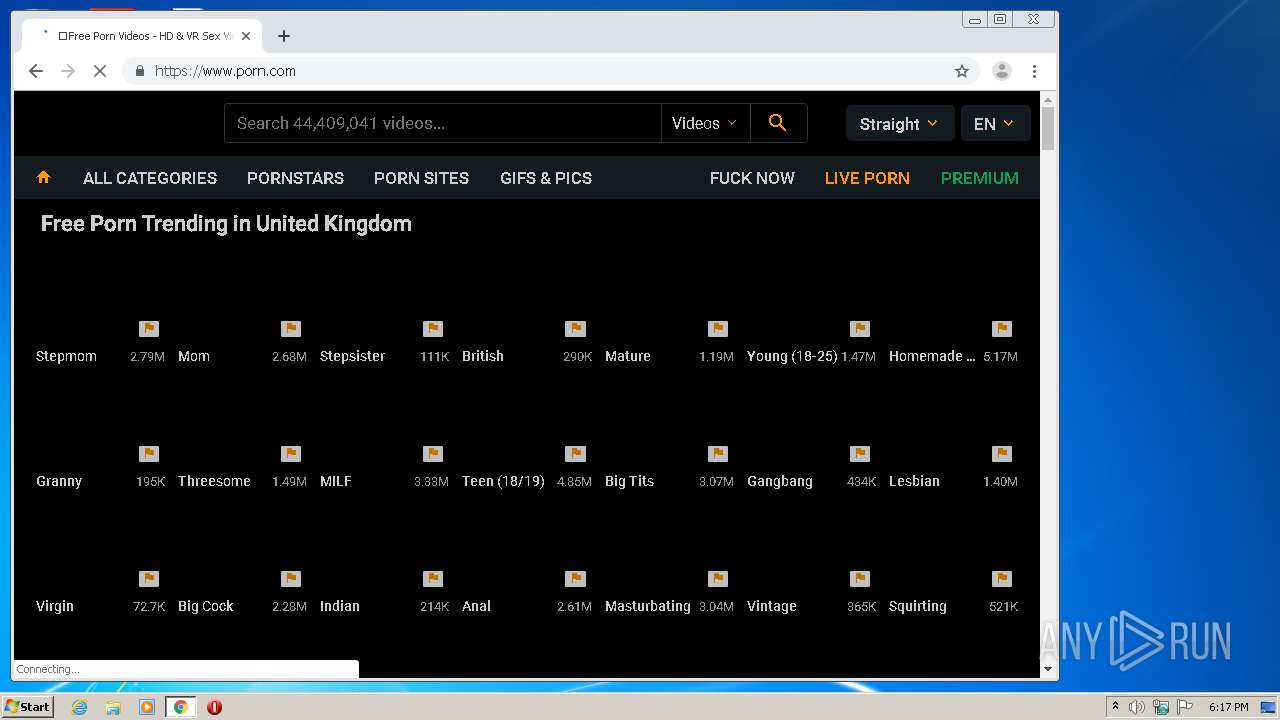This screenshot has height=720, width=1280.
Task: Open the Windows Start menu
Action: click(x=27, y=707)
